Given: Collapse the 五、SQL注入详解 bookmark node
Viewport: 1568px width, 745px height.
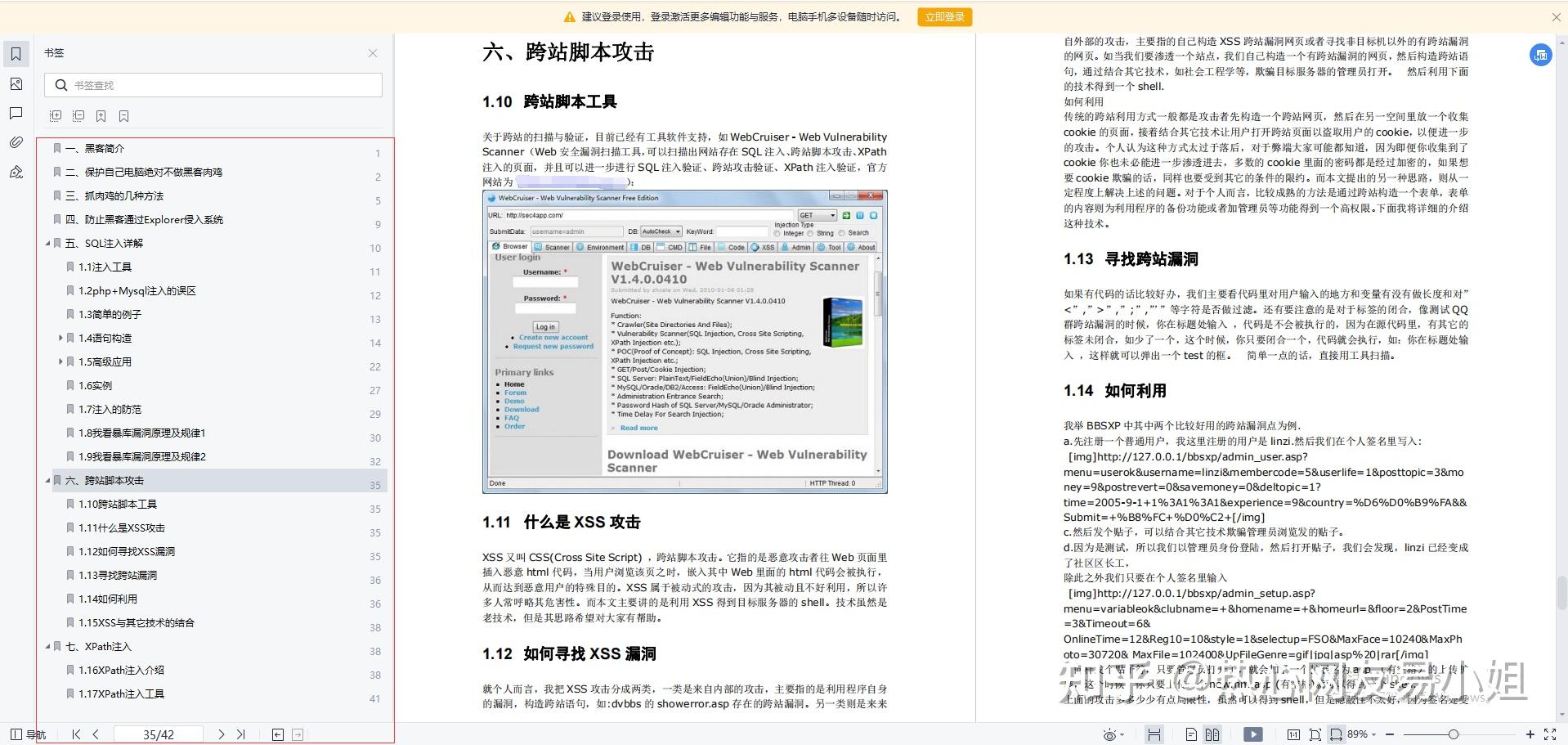Looking at the screenshot, I should (x=47, y=243).
